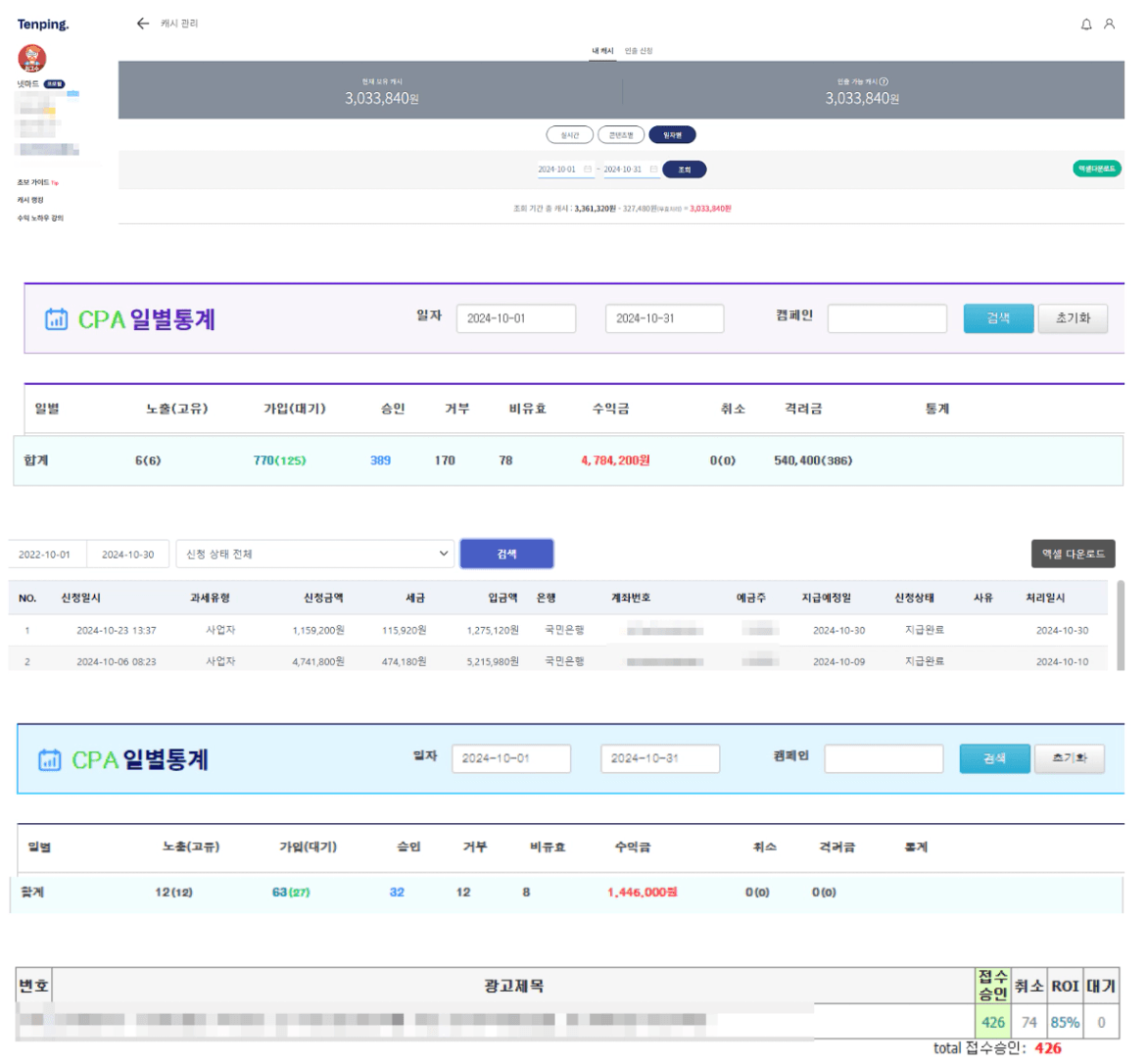The width and height of the screenshot is (1147, 1064).
Task: Select the 일자별 filter pill
Action: [x=672, y=135]
